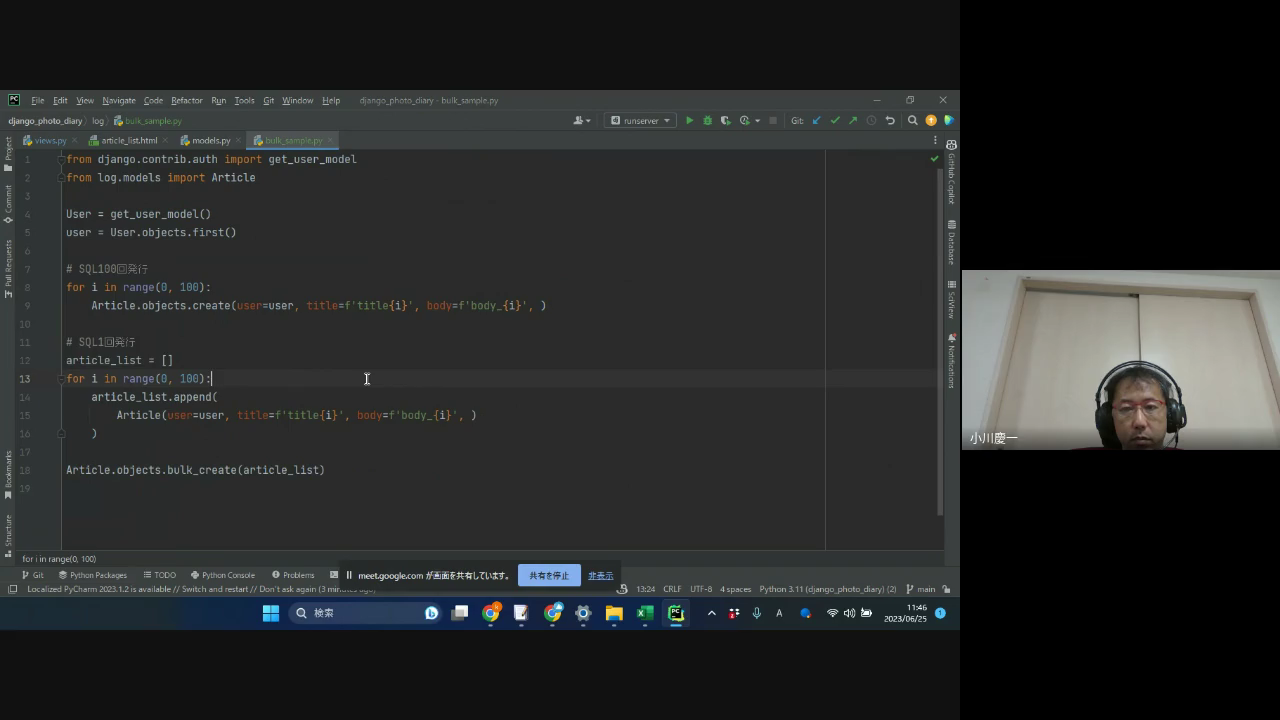1280x720 pixels.
Task: Open Search Everywhere magnifier icon
Action: coord(912,121)
